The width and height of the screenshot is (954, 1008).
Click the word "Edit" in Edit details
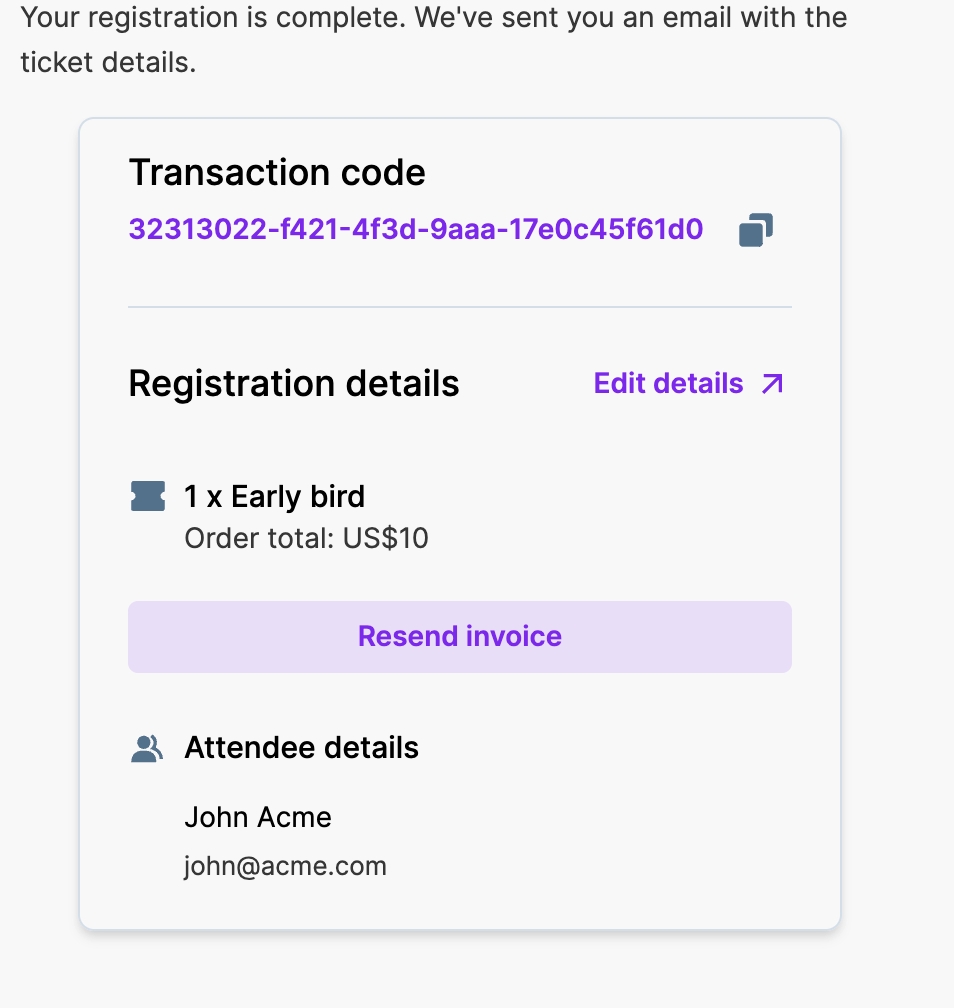pyautogui.click(x=618, y=384)
